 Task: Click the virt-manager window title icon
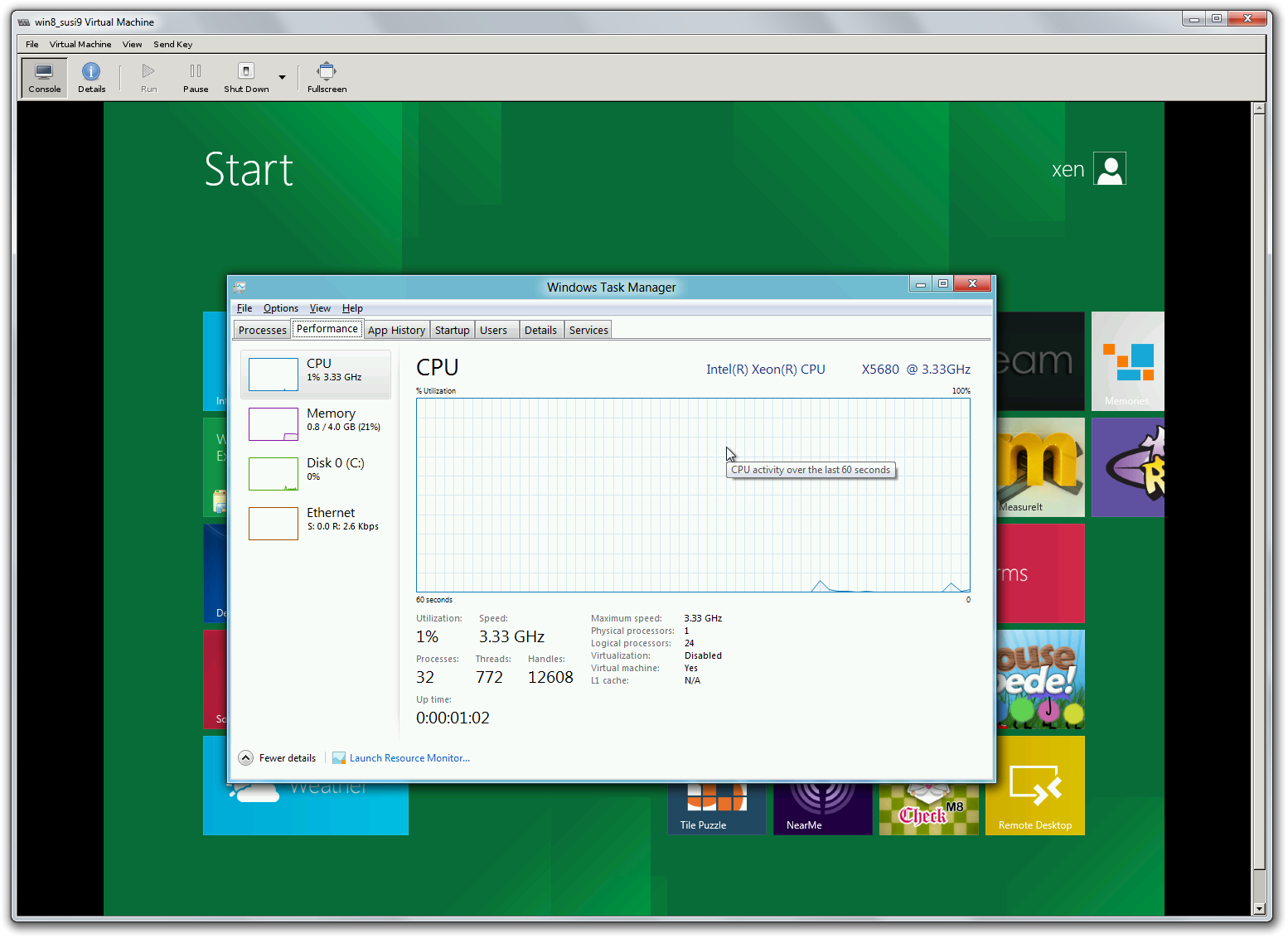pyautogui.click(x=24, y=22)
